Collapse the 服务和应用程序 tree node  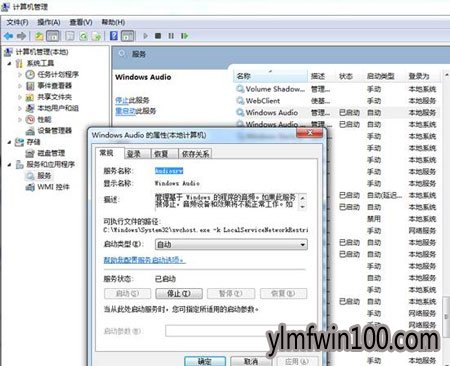click(9, 164)
